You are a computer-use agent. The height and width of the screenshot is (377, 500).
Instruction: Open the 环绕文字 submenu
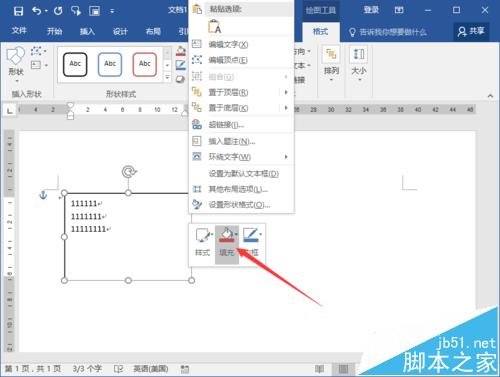click(x=241, y=157)
